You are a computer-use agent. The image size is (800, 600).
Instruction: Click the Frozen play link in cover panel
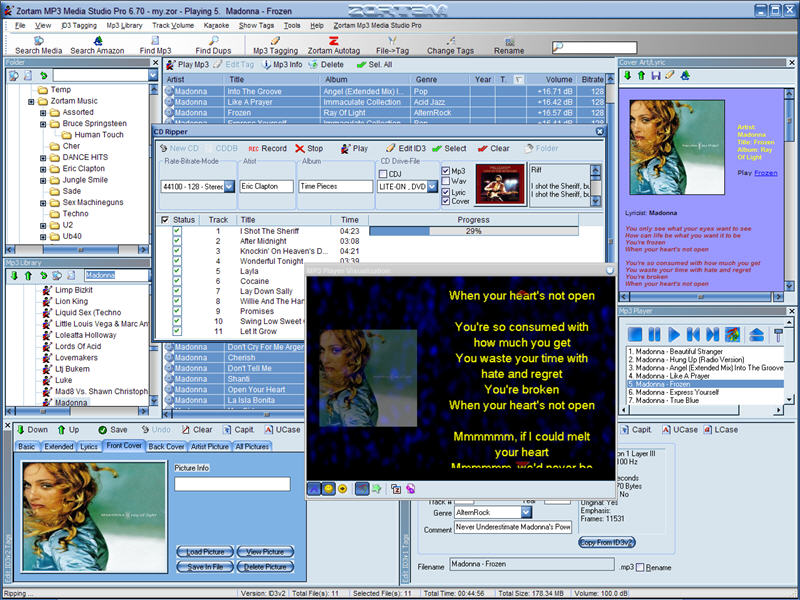pos(765,173)
